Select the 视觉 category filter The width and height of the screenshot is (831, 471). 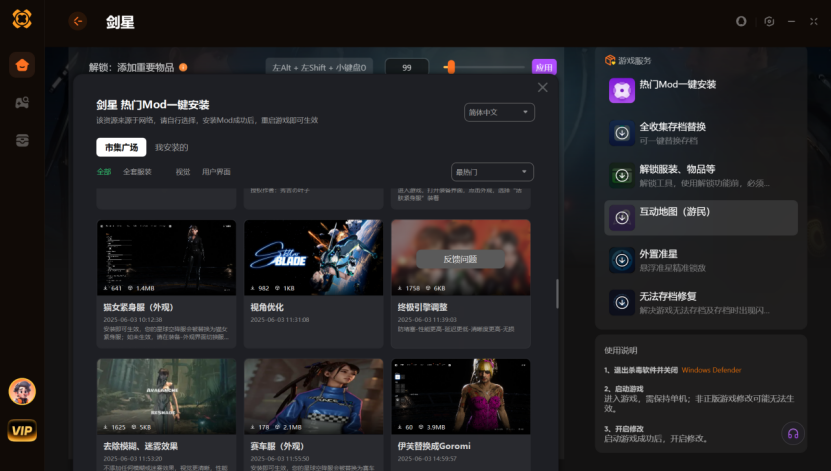click(x=183, y=172)
